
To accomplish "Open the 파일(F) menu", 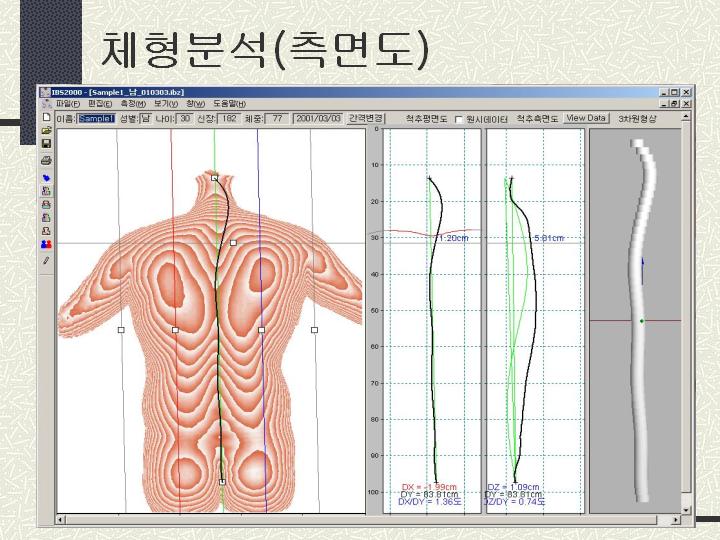I will (x=67, y=104).
